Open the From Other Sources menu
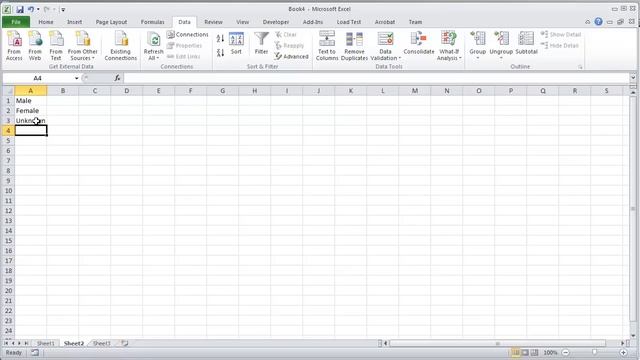640x360 pixels. (x=82, y=46)
